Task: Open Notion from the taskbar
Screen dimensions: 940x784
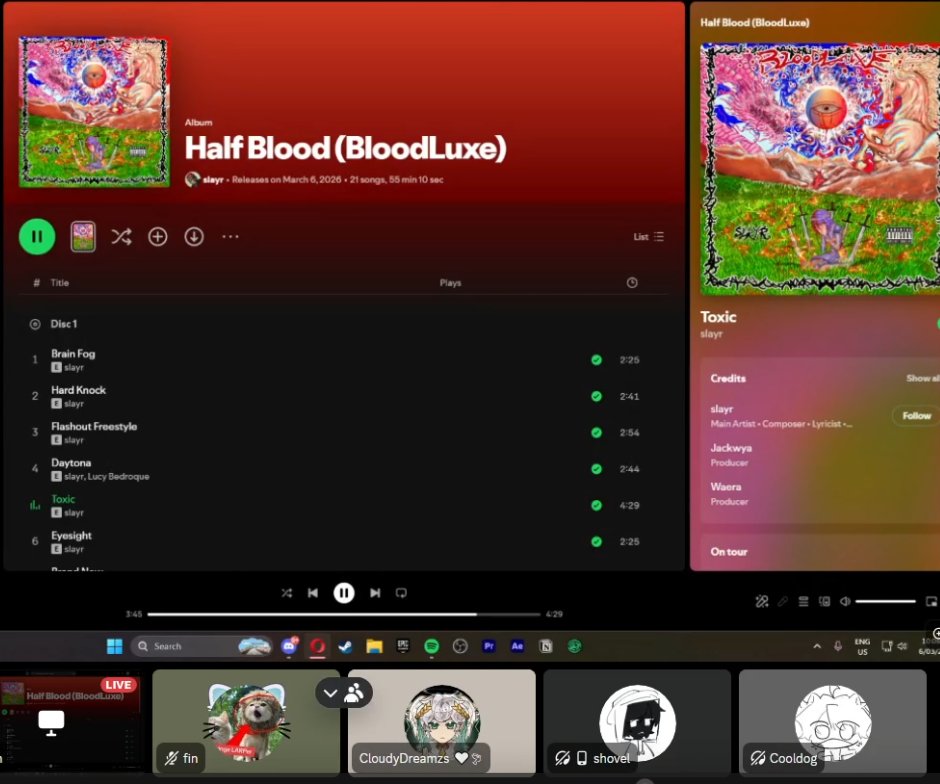Action: tap(546, 646)
